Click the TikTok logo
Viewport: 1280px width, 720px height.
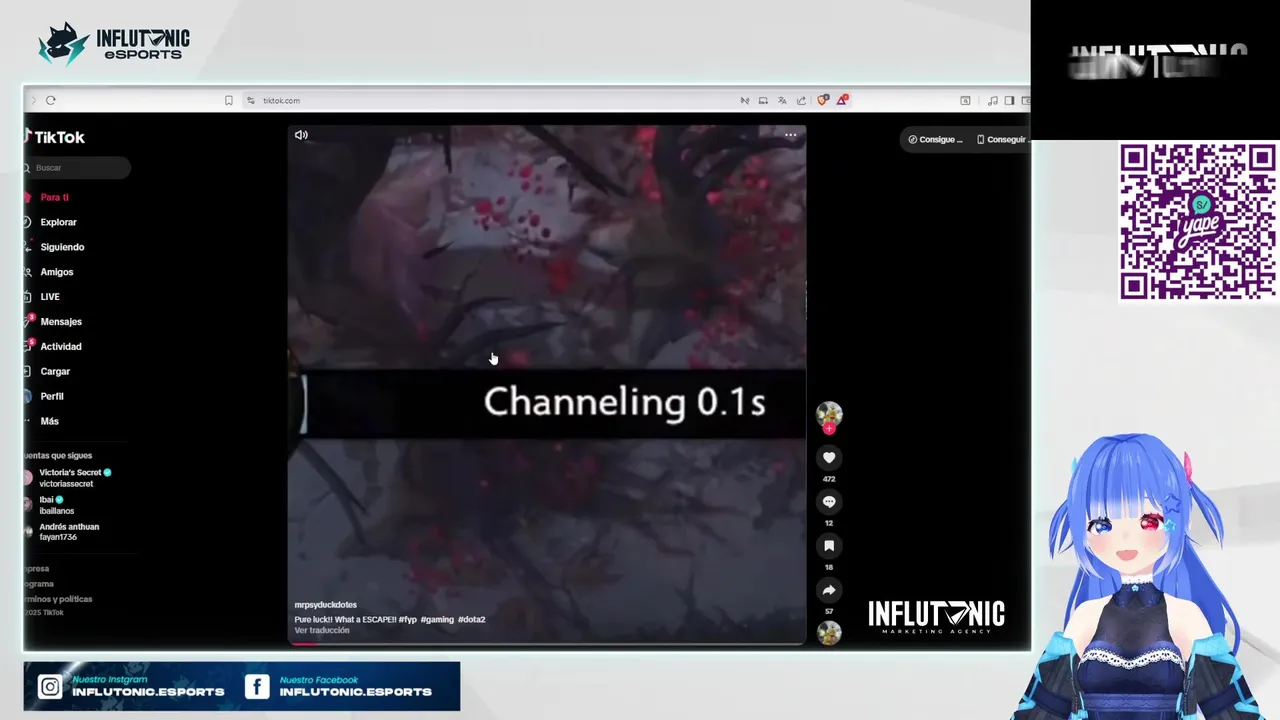56,137
